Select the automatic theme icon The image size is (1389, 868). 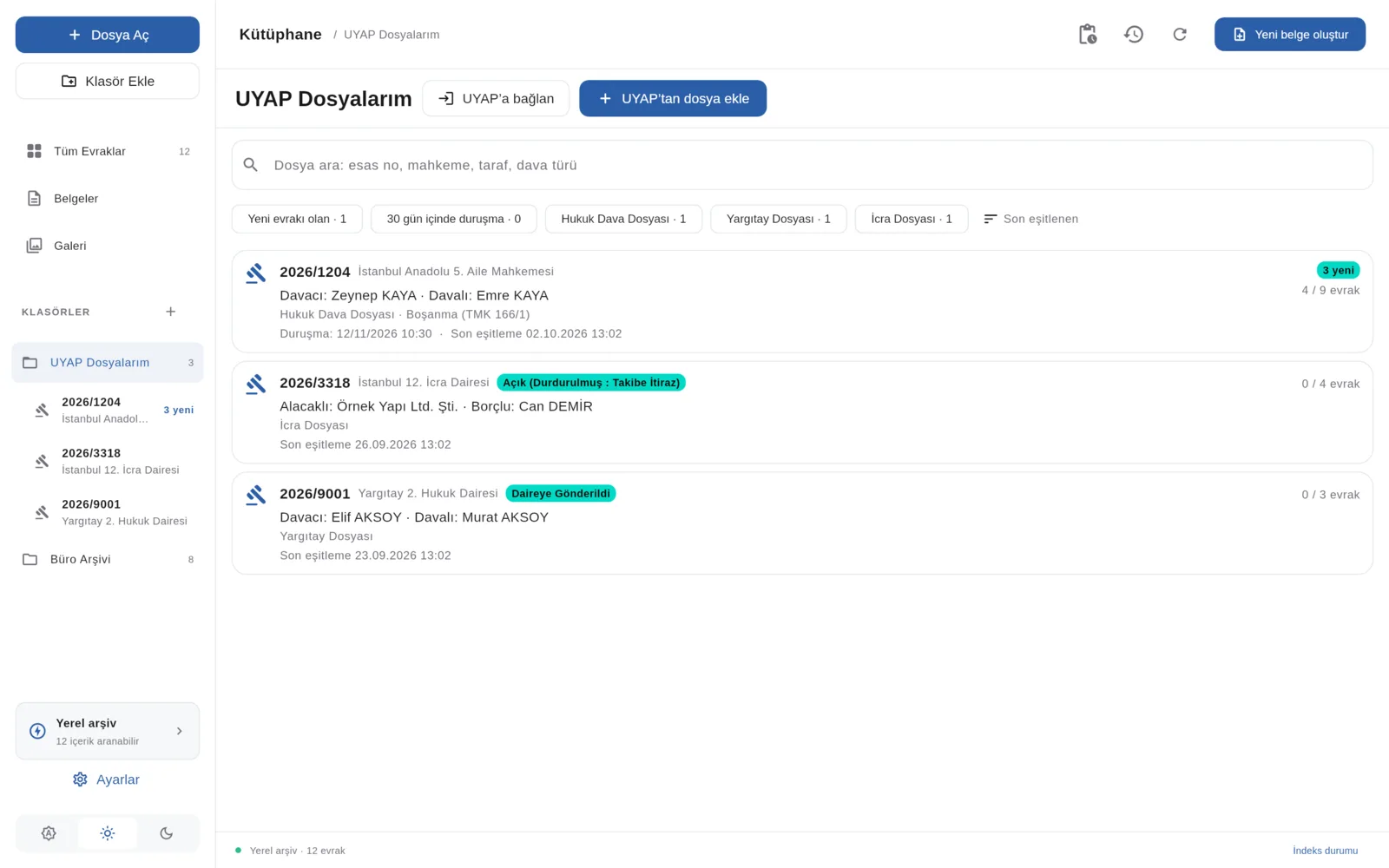click(49, 833)
